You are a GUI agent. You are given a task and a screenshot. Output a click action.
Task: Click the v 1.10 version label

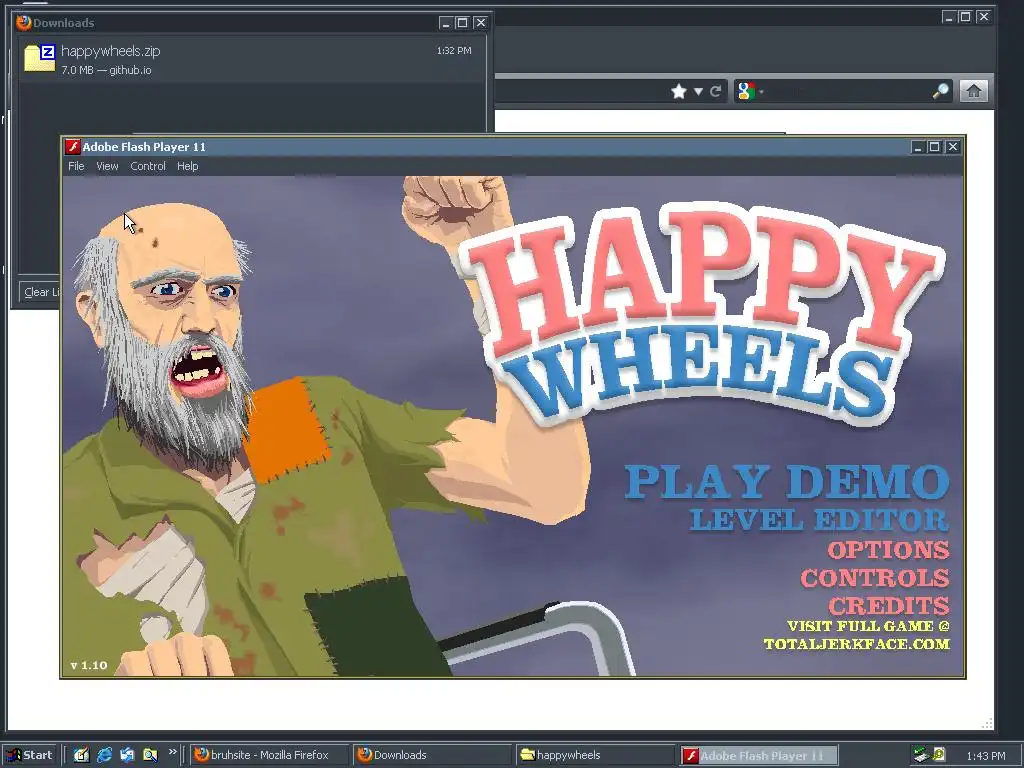coord(89,665)
